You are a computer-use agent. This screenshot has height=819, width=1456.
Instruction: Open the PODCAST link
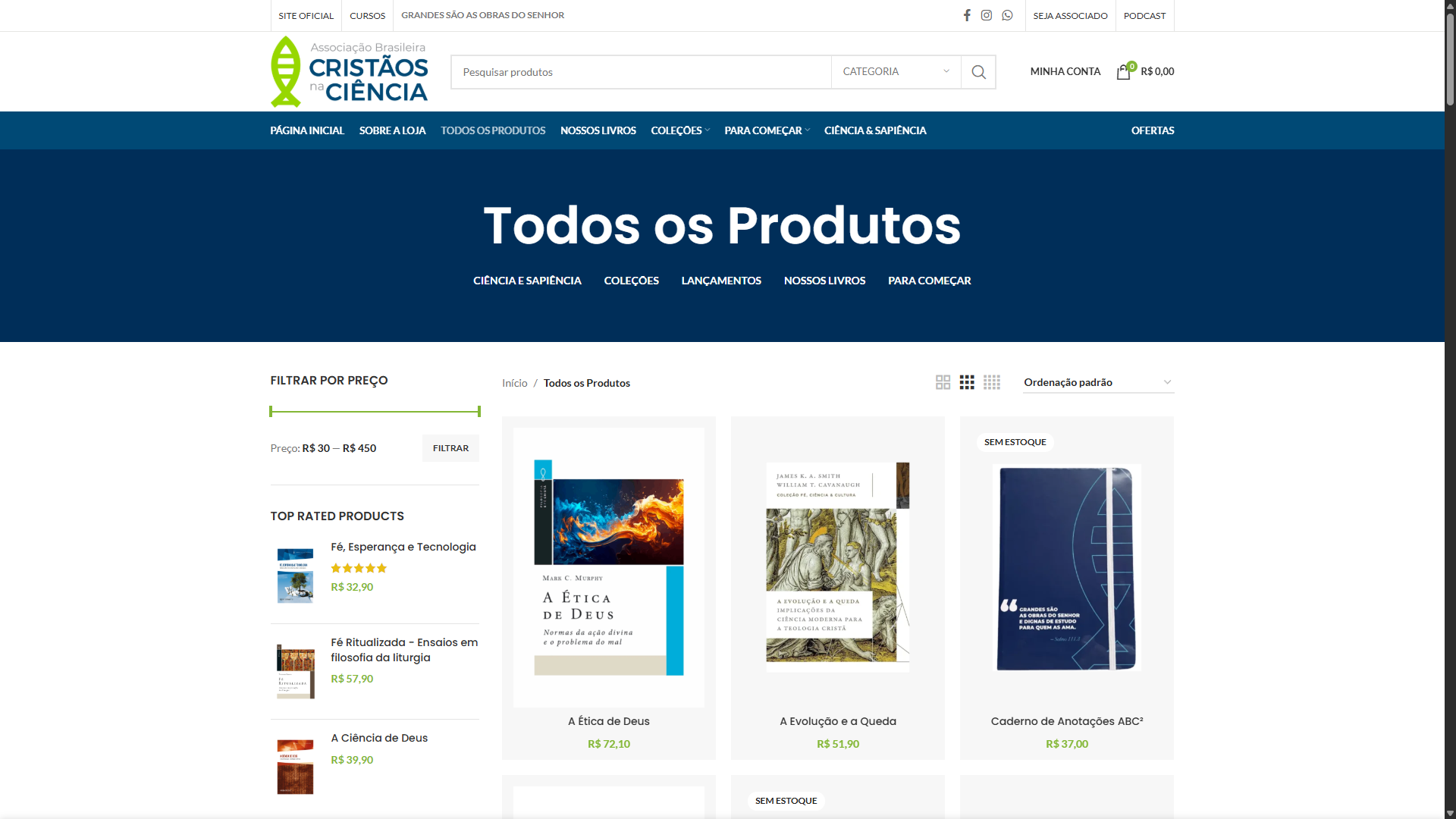click(x=1144, y=15)
